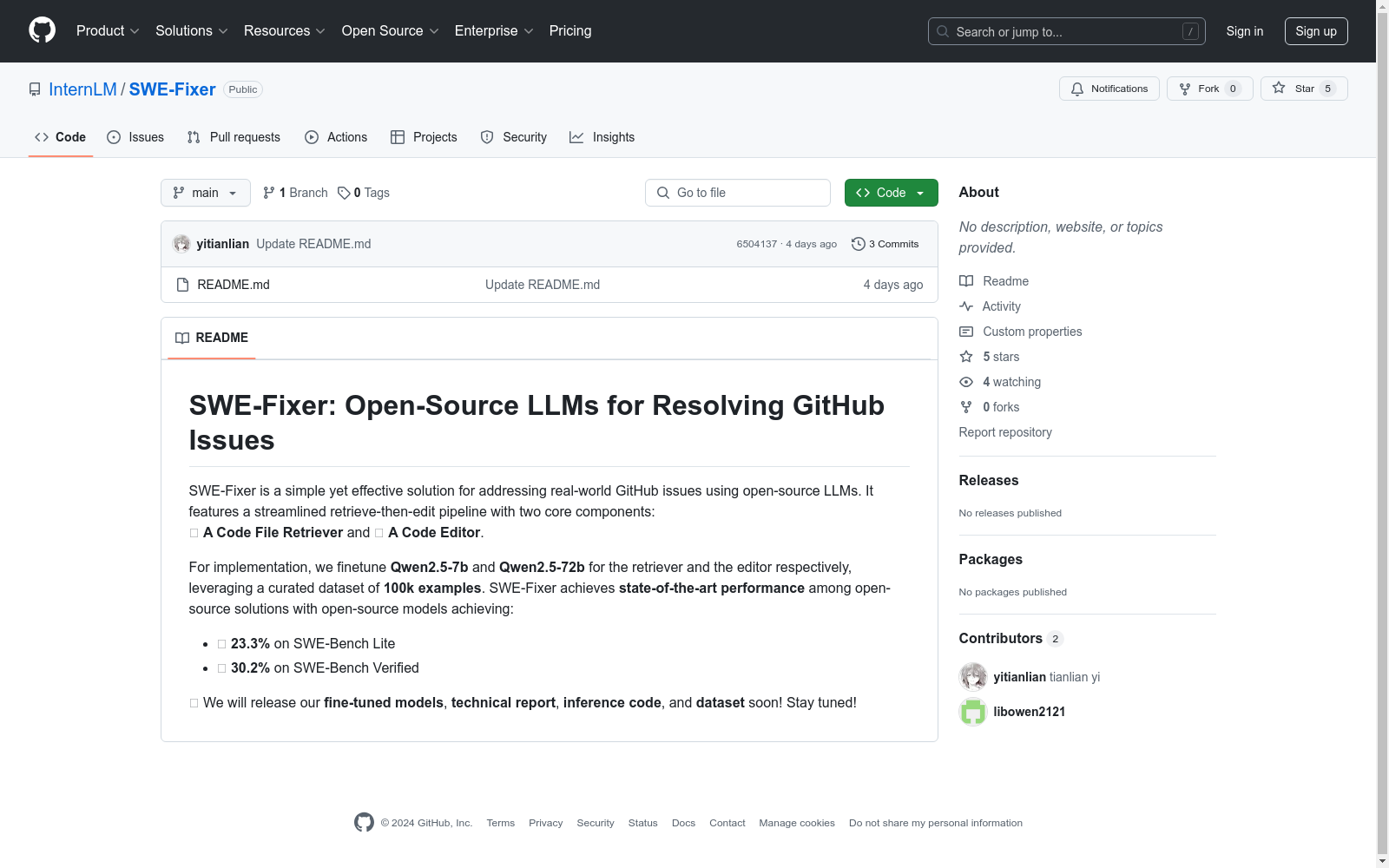
Task: Click the Custom properties note icon
Action: tap(966, 332)
